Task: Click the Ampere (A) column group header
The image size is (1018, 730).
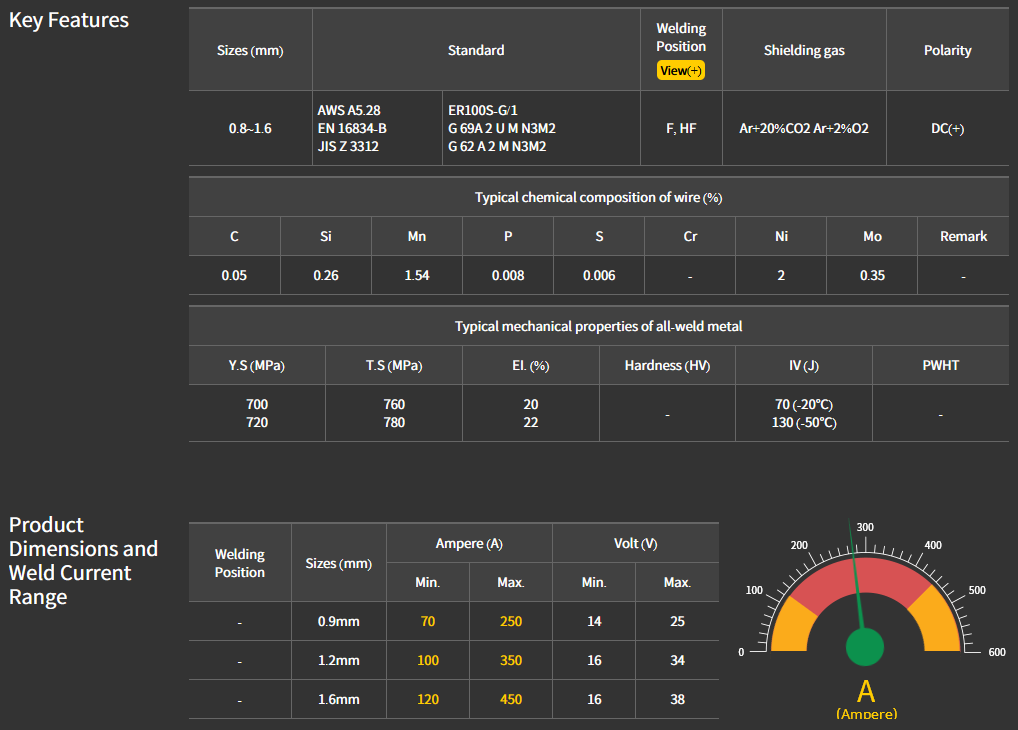Action: [x=469, y=543]
